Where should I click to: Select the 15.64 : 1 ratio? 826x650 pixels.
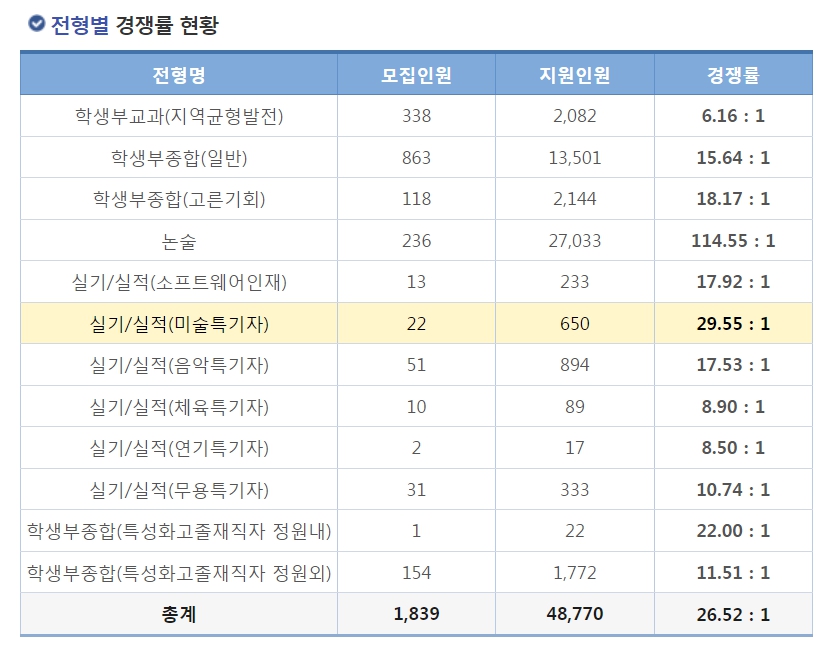click(x=733, y=157)
